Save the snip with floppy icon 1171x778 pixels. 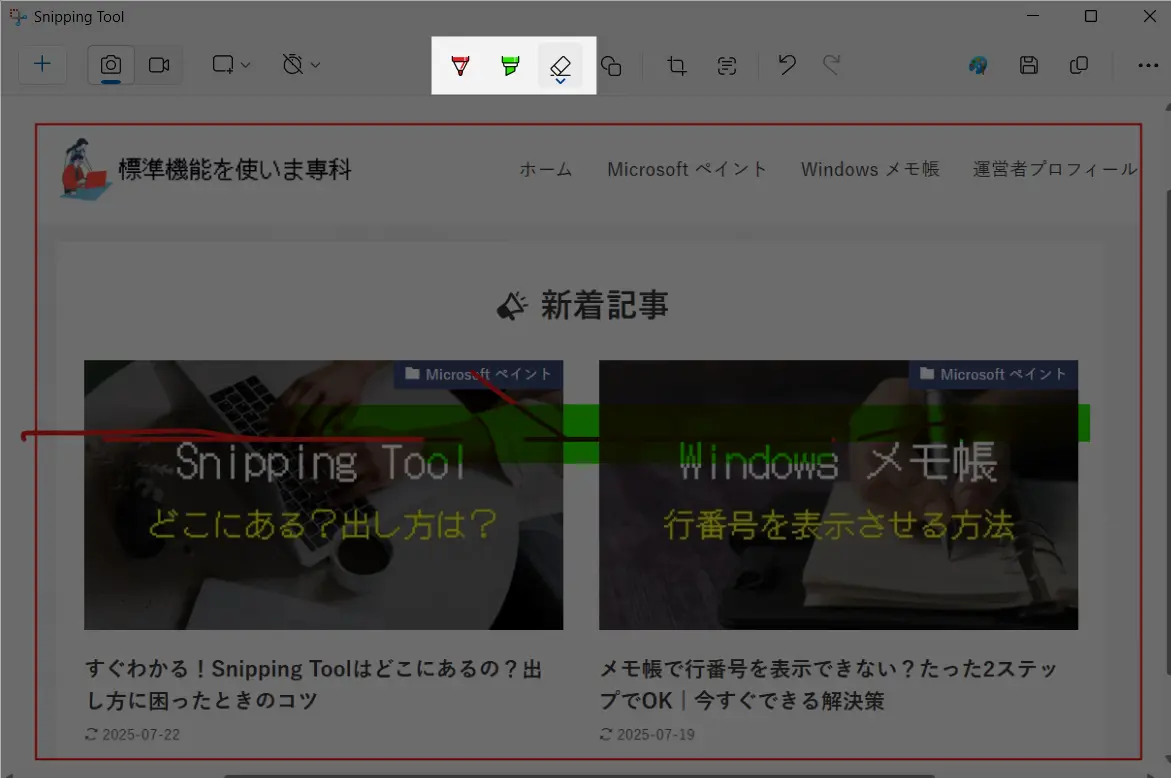click(1029, 66)
